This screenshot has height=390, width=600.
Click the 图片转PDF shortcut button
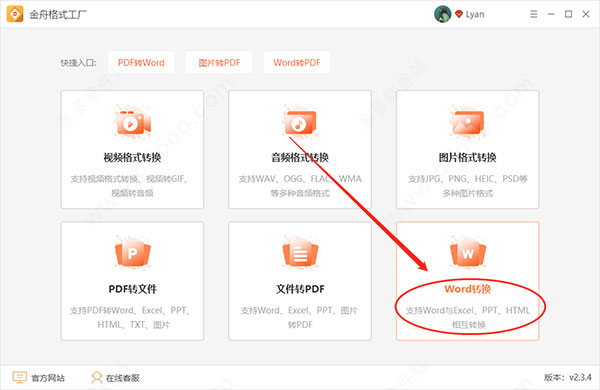pyautogui.click(x=219, y=62)
